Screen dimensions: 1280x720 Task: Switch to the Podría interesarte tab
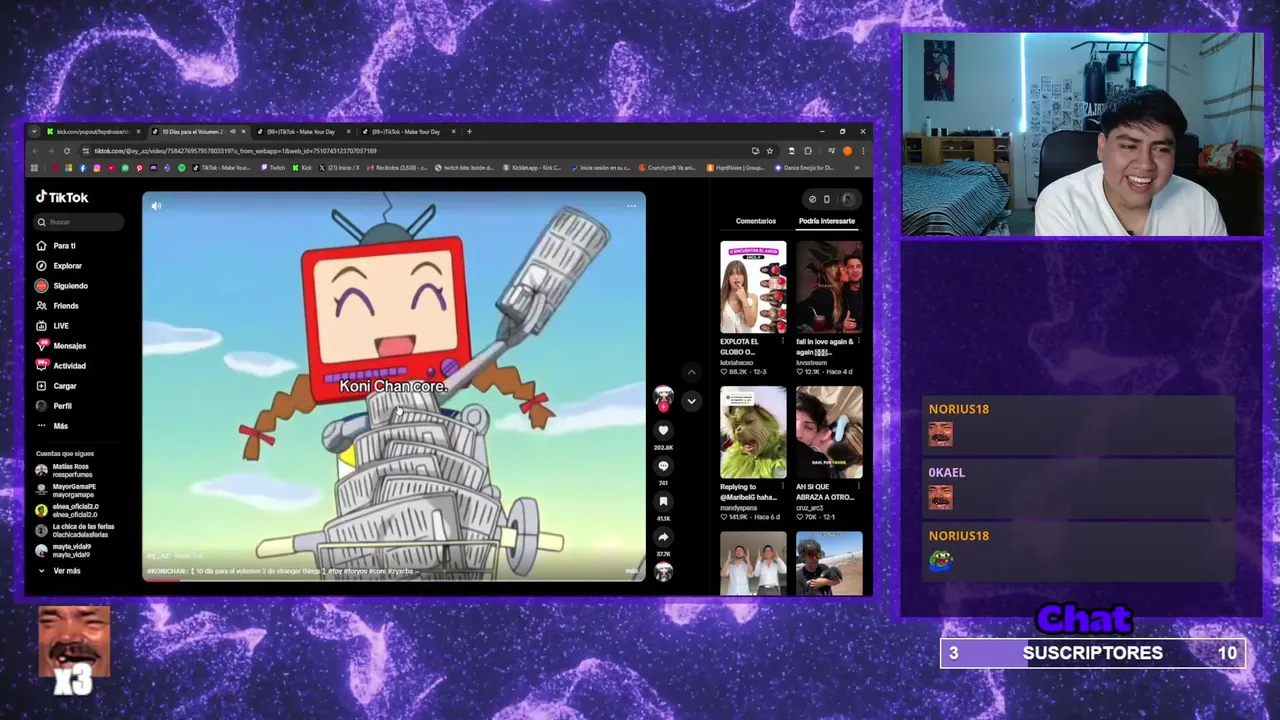pos(827,221)
